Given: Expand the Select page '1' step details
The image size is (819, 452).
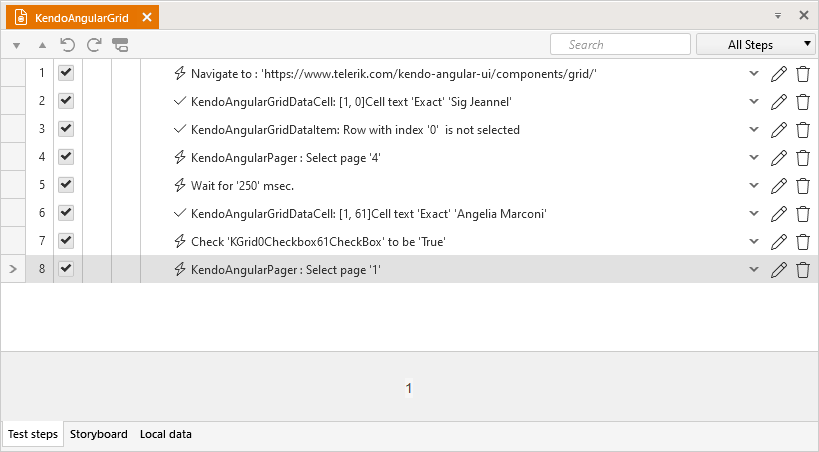Looking at the screenshot, I should (754, 270).
